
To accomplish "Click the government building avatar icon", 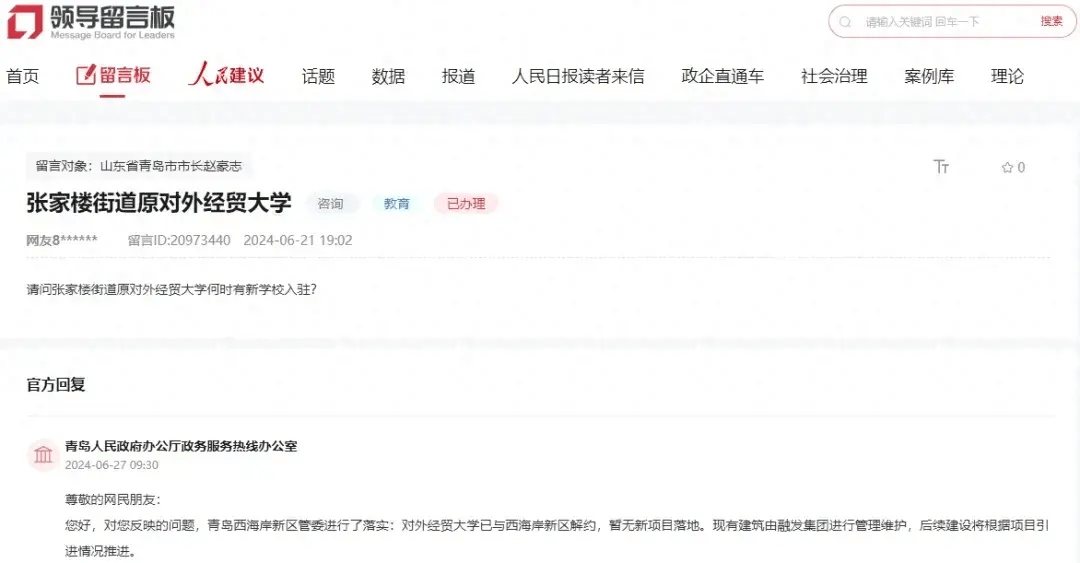I will (x=43, y=455).
